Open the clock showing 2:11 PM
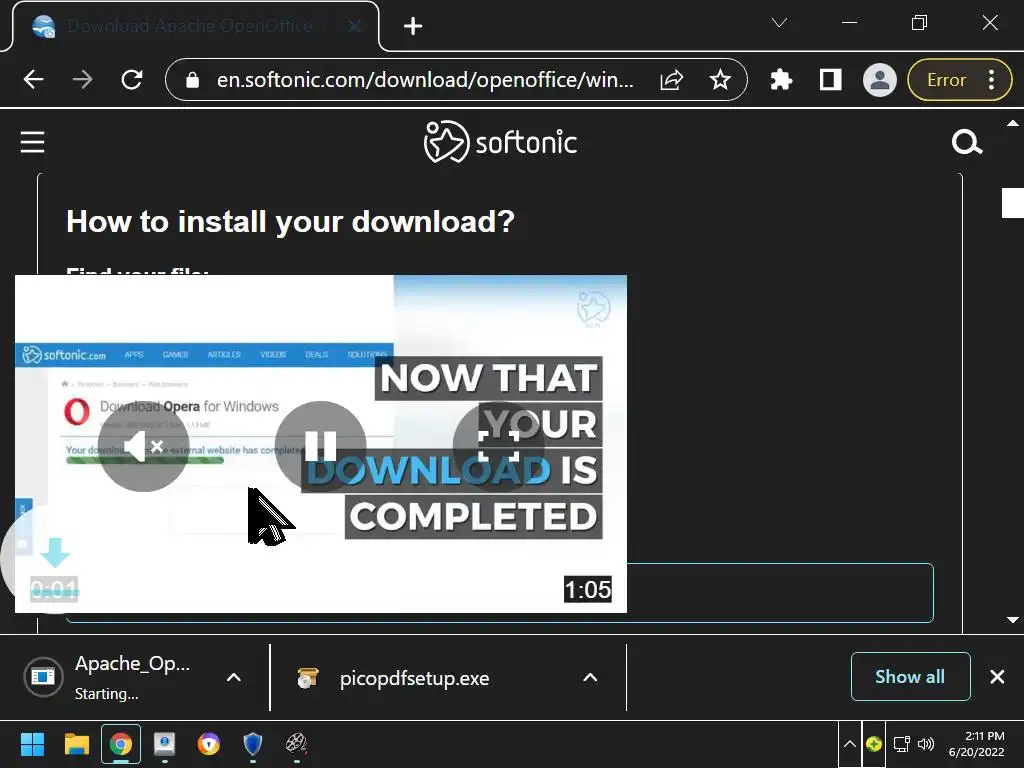This screenshot has width=1024, height=768. 977,744
